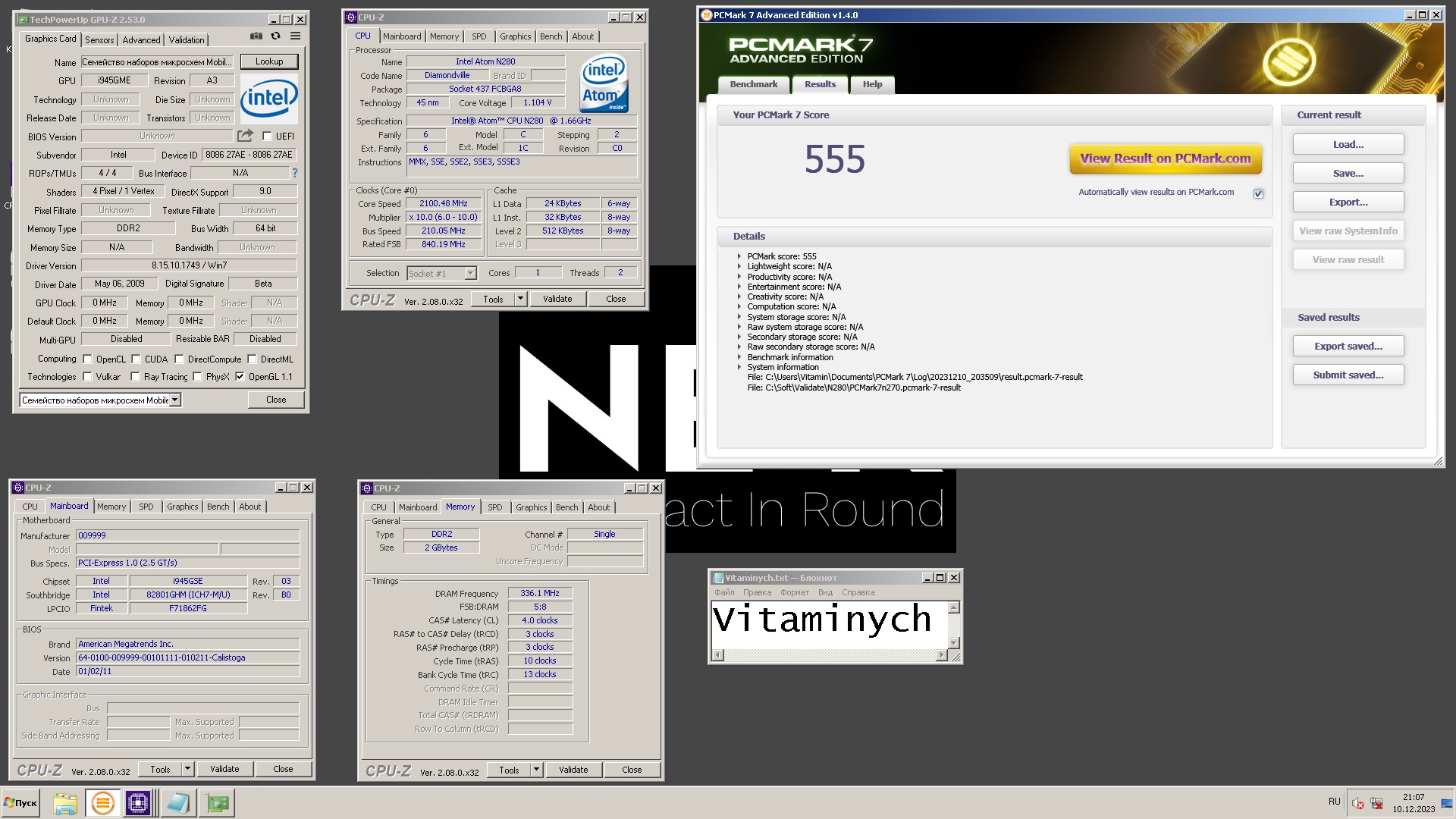The height and width of the screenshot is (819, 1456).
Task: Toggle the DirectCompute checkbox
Action: coord(179,359)
